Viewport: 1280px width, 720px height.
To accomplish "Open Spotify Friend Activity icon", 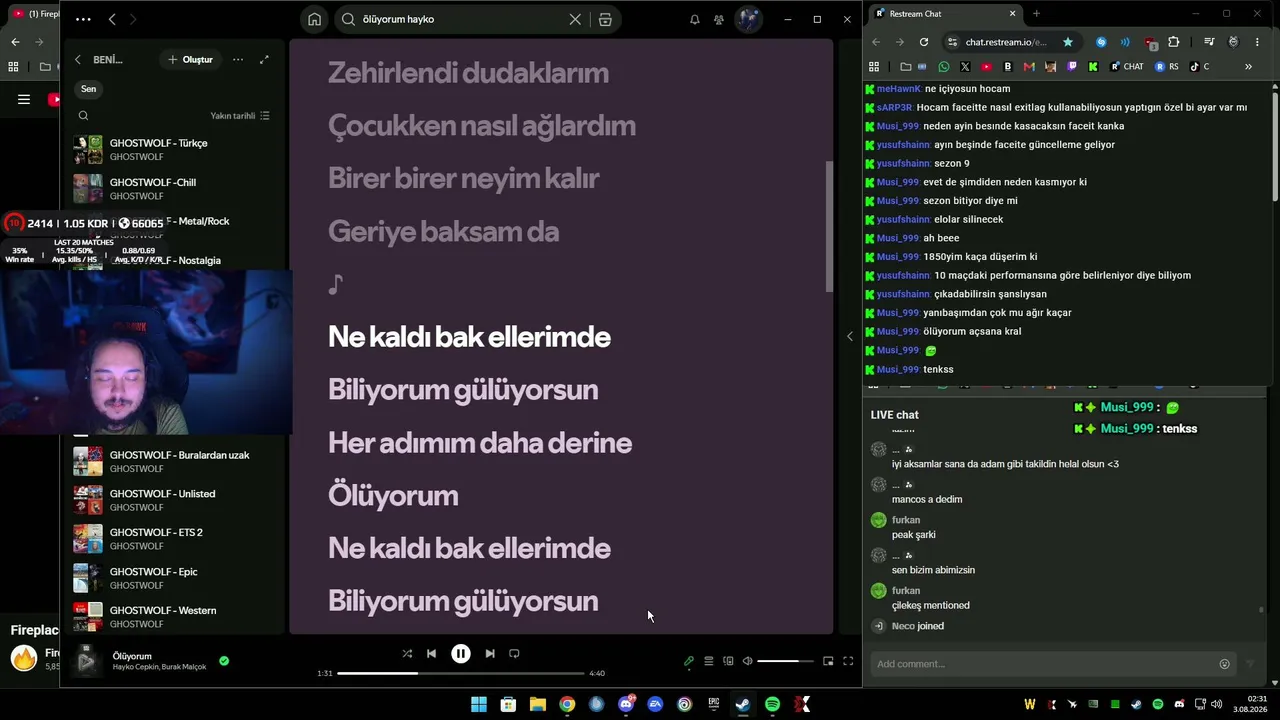I will tap(719, 19).
